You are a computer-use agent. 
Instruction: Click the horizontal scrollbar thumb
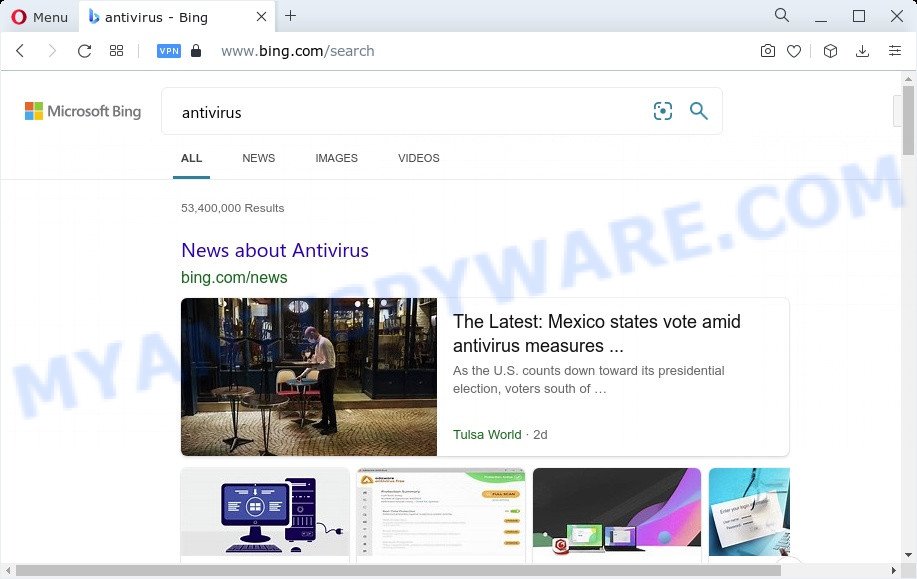[x=398, y=570]
